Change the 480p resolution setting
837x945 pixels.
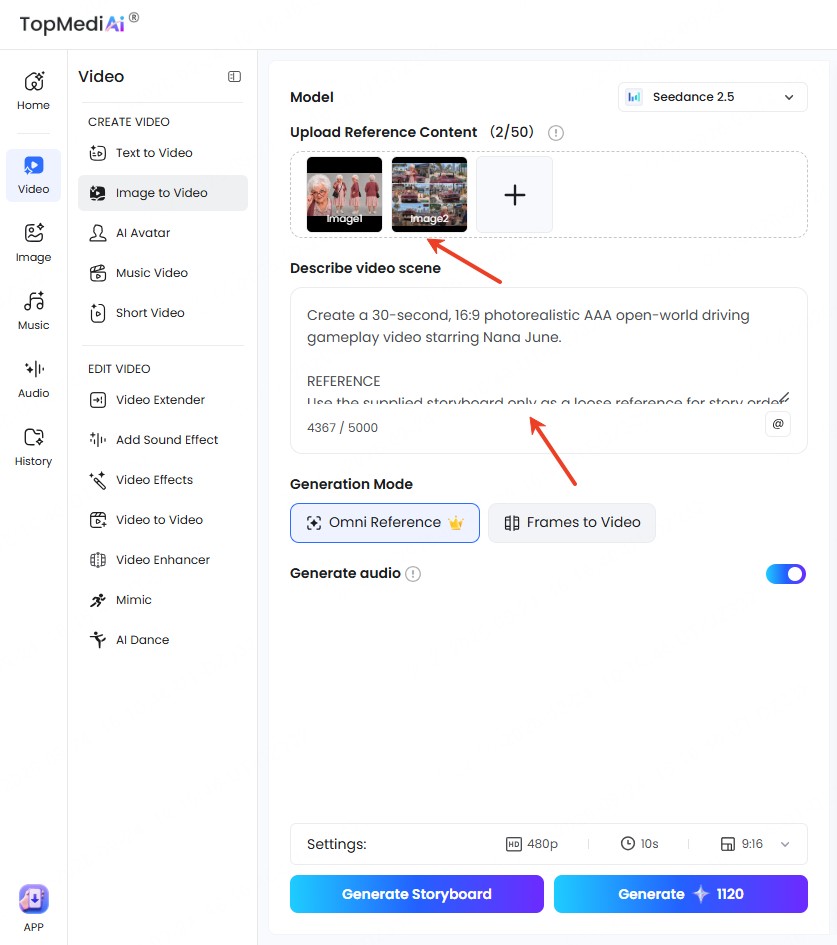pyautogui.click(x=531, y=844)
